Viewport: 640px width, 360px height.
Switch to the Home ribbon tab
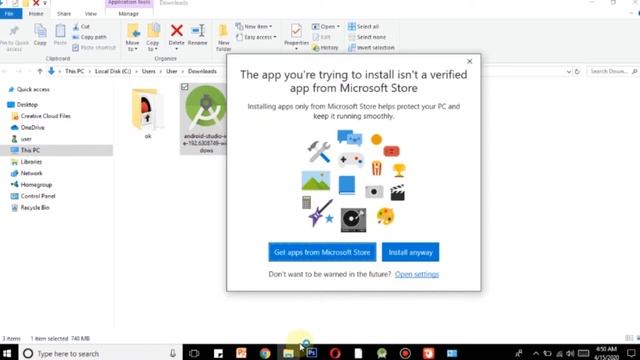[x=36, y=13]
